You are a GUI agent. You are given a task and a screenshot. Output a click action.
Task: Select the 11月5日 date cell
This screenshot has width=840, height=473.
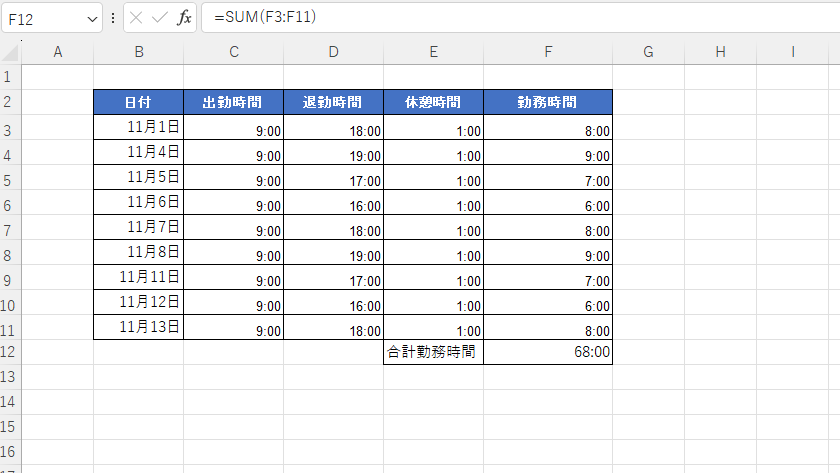tap(139, 177)
